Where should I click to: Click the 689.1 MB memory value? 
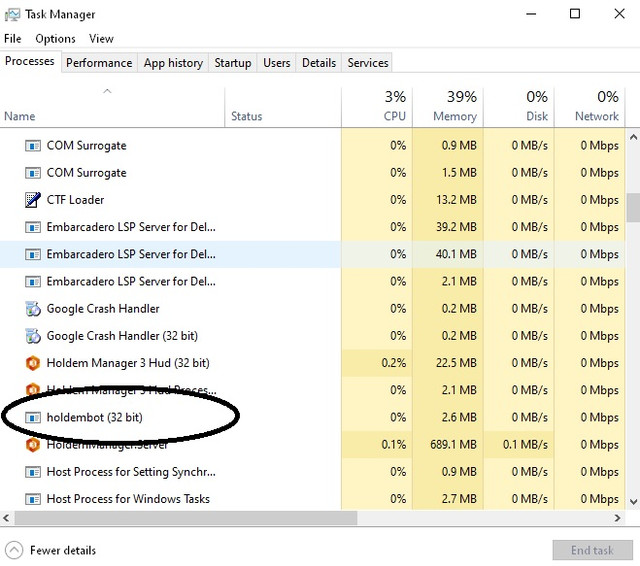point(453,444)
